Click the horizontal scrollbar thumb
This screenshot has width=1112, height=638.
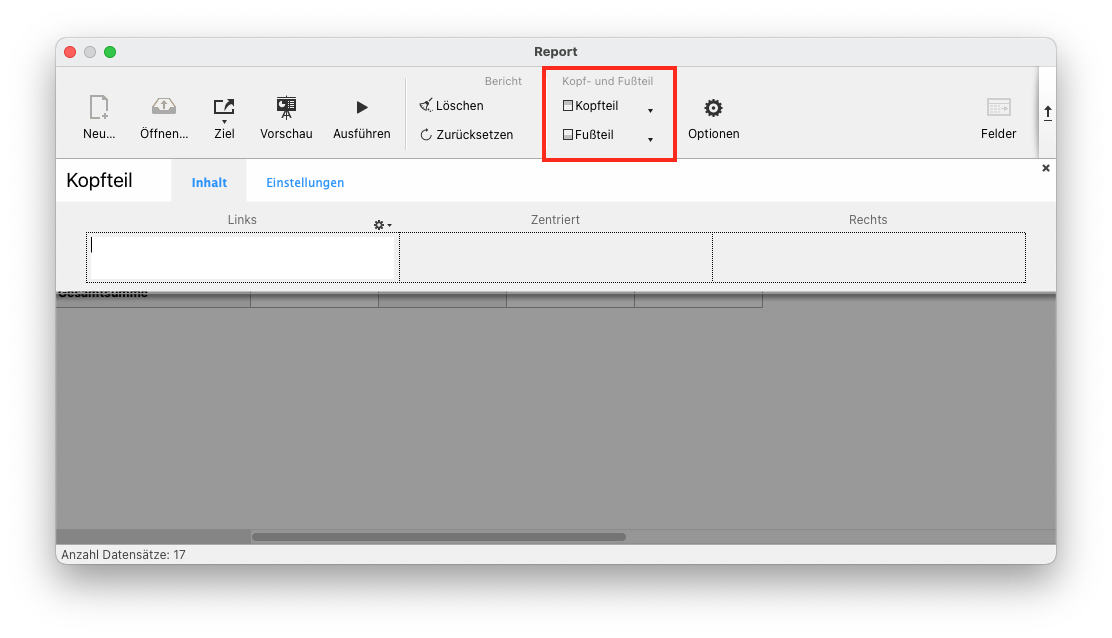(x=438, y=537)
